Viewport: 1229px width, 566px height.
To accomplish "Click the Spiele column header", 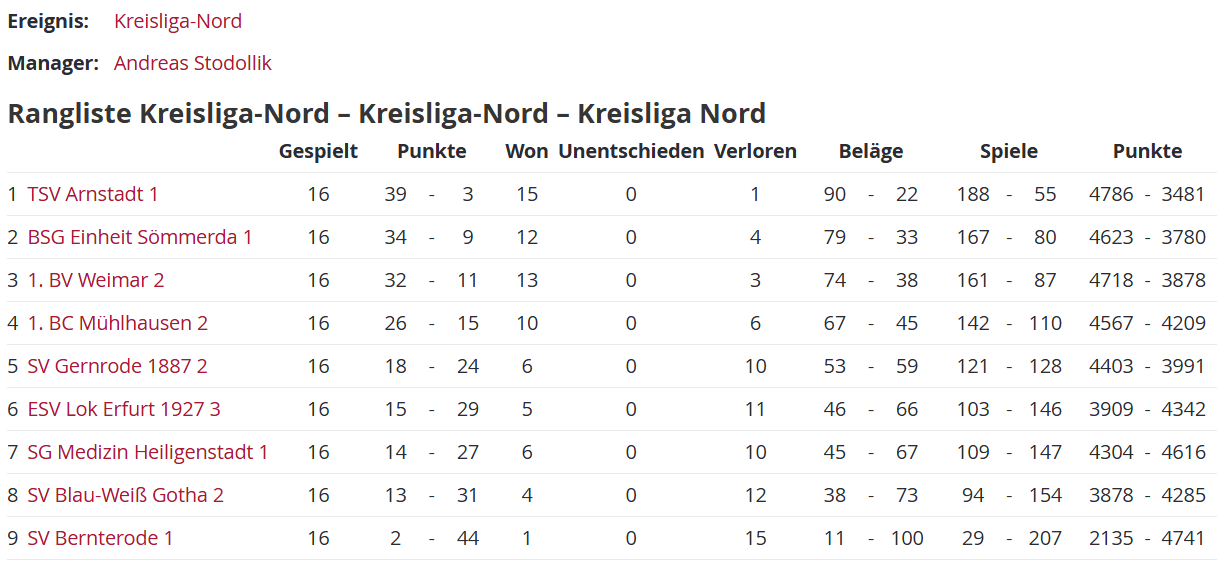I will (1008, 151).
